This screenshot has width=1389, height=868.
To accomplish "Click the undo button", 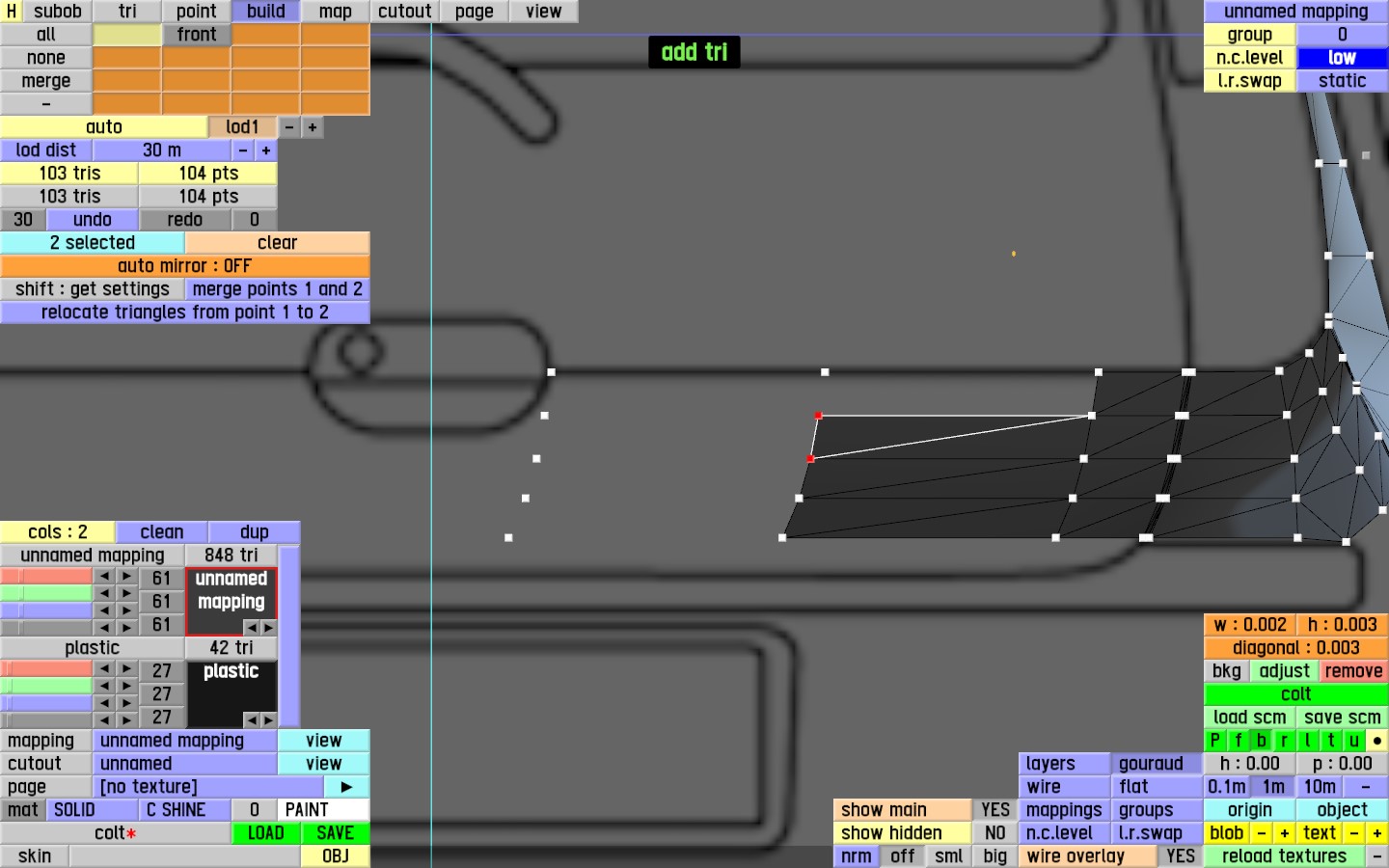I will pos(93,220).
